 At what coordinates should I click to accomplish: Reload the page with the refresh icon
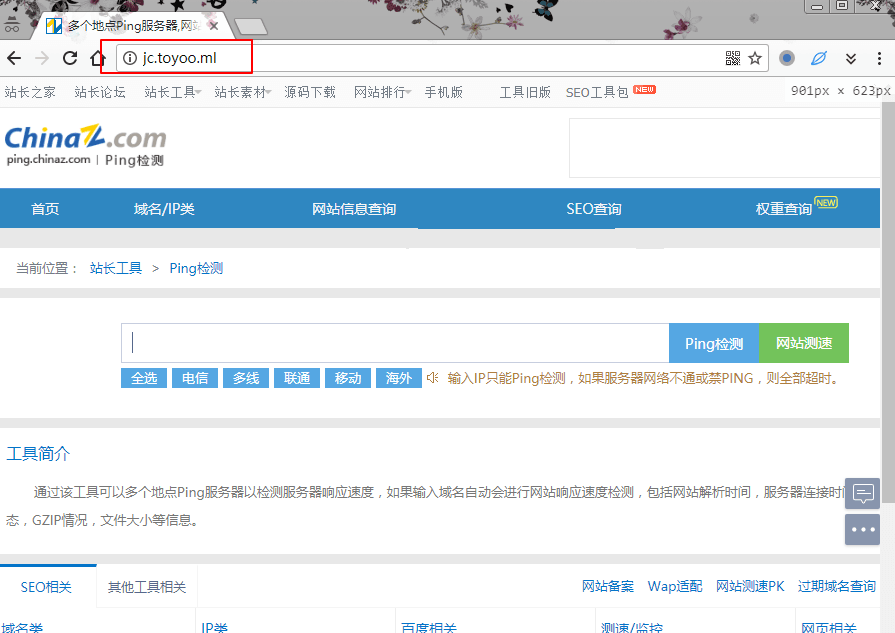click(x=70, y=58)
